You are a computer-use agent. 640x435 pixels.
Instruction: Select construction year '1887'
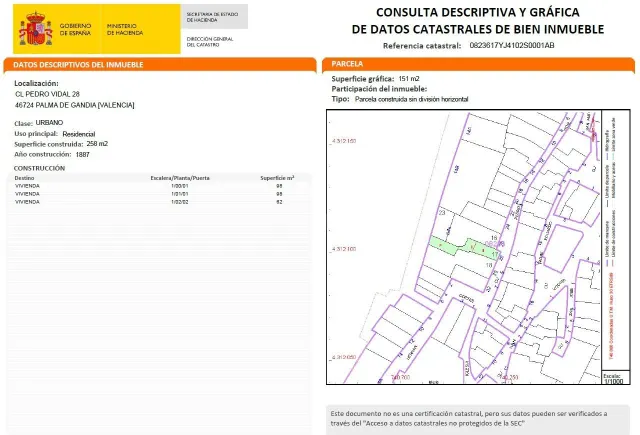82,155
